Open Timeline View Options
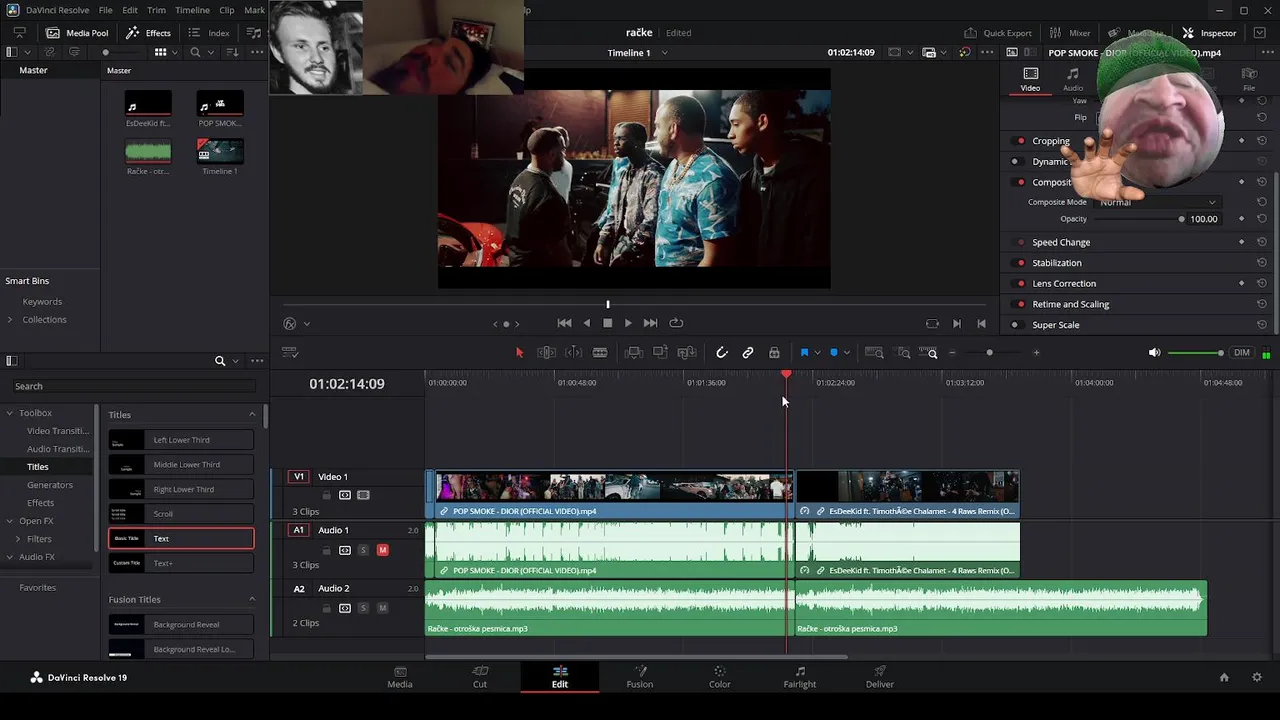Image resolution: width=1280 pixels, height=720 pixels. tap(290, 352)
